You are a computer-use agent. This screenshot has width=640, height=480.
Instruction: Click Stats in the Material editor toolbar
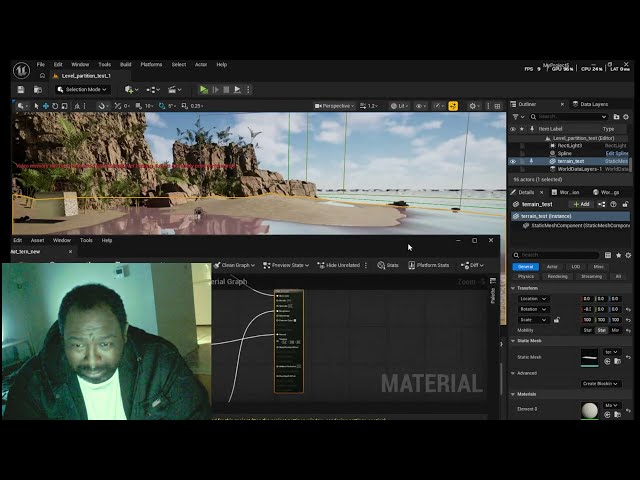(x=388, y=265)
